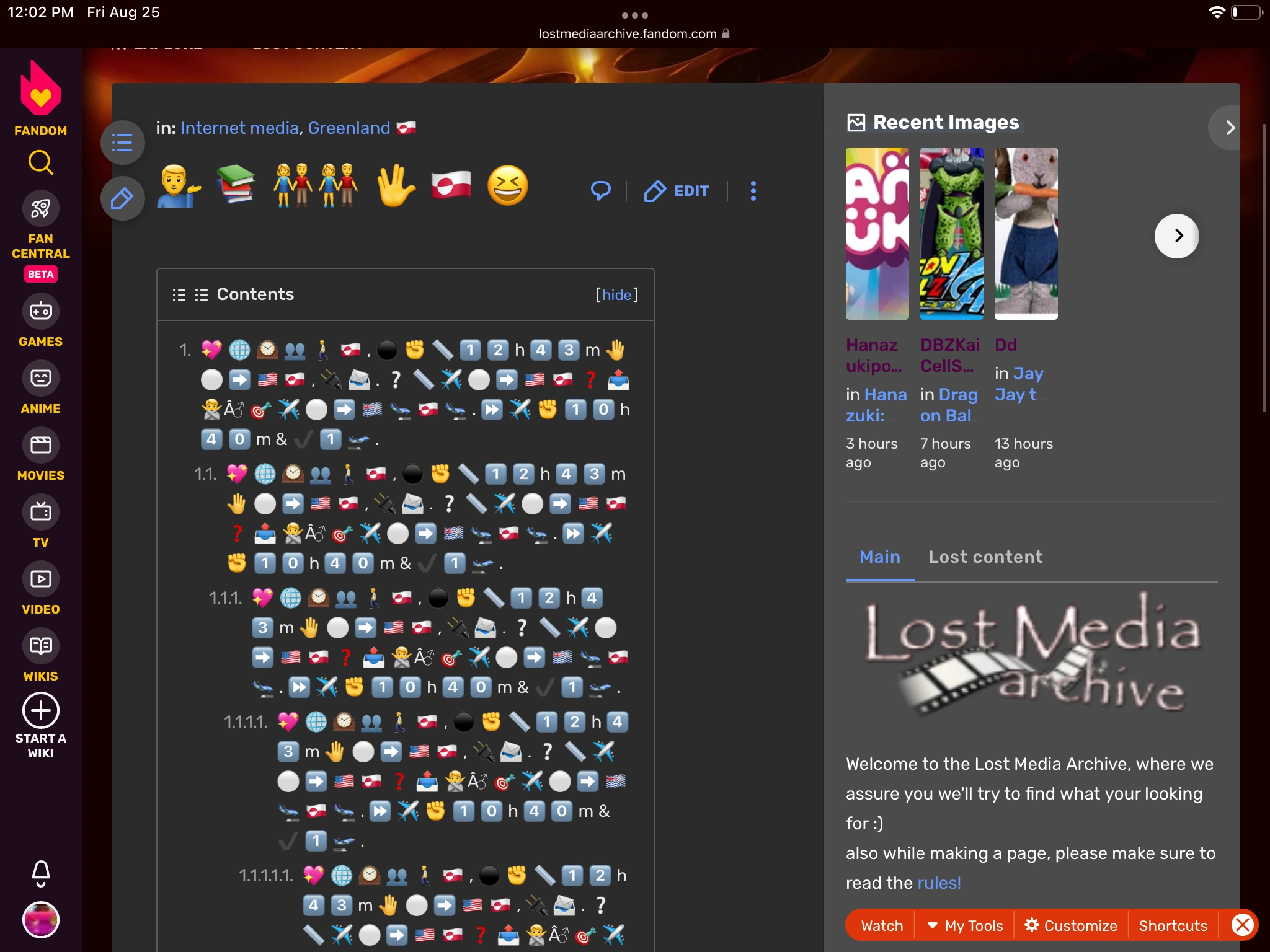1270x952 pixels.
Task: Show next Recent Images with arrow
Action: click(1176, 236)
